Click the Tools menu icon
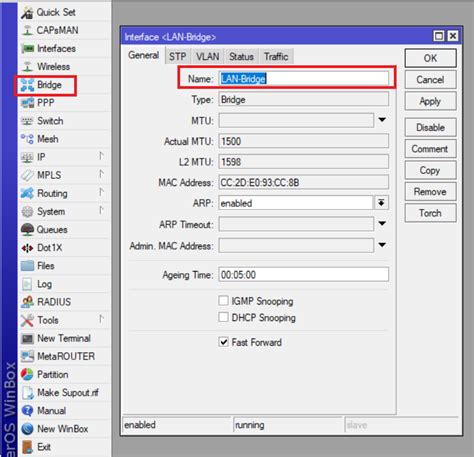The height and width of the screenshot is (457, 474). pyautogui.click(x=27, y=320)
